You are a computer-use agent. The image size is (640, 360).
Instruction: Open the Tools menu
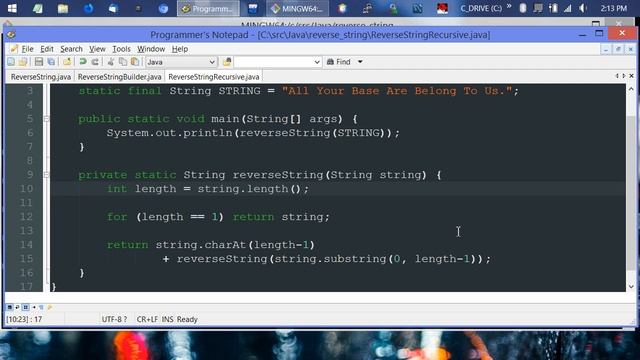pyautogui.click(x=121, y=49)
